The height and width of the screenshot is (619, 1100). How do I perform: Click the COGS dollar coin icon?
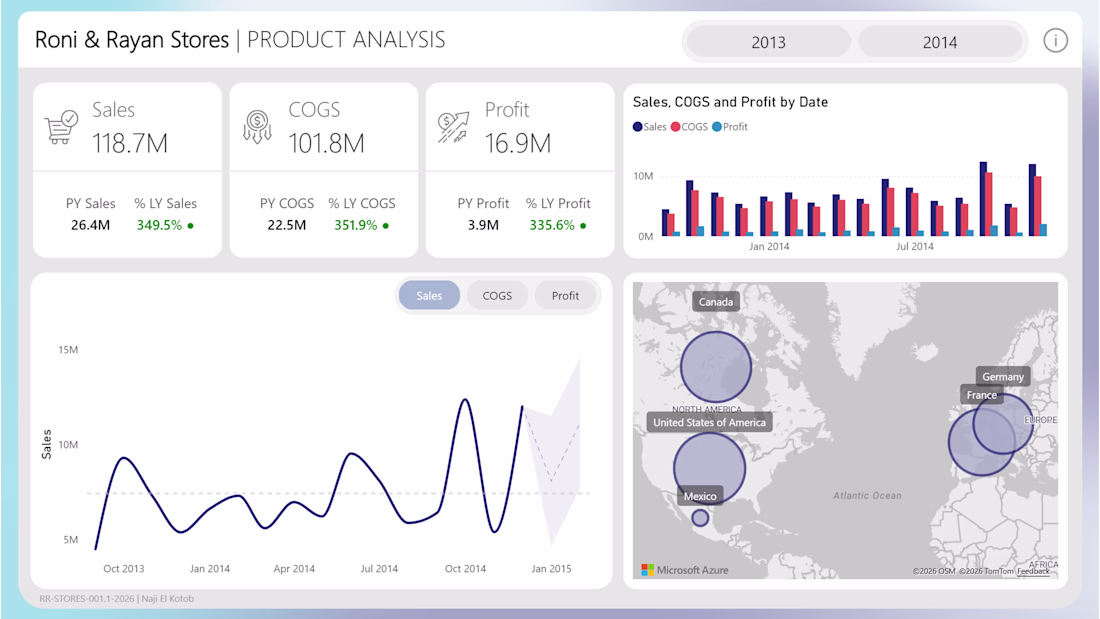point(257,127)
